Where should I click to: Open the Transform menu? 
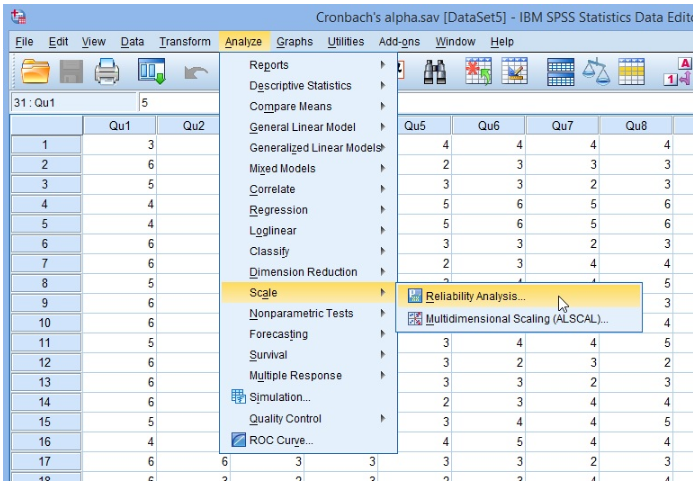coord(185,42)
